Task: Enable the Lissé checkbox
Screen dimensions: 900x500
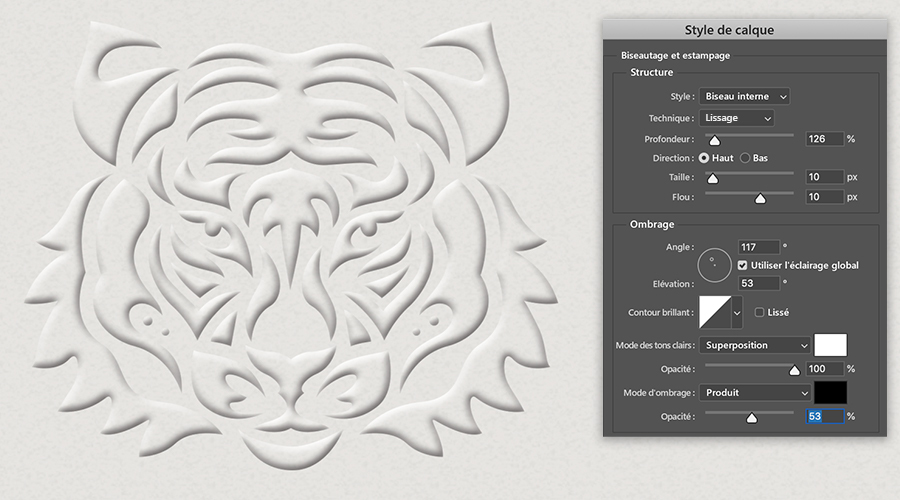Action: click(759, 312)
